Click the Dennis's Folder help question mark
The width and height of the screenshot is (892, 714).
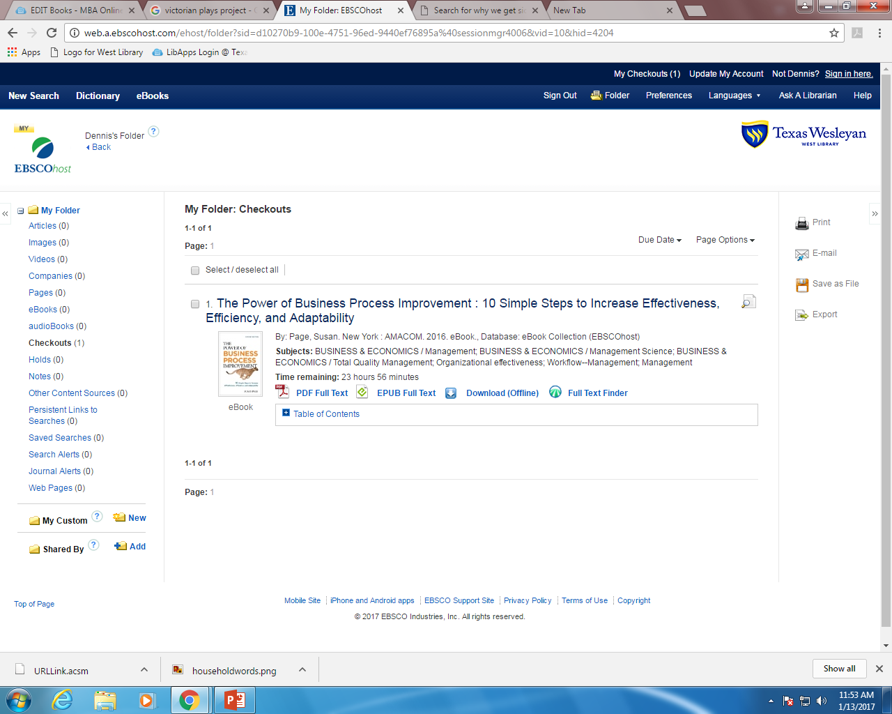point(154,131)
